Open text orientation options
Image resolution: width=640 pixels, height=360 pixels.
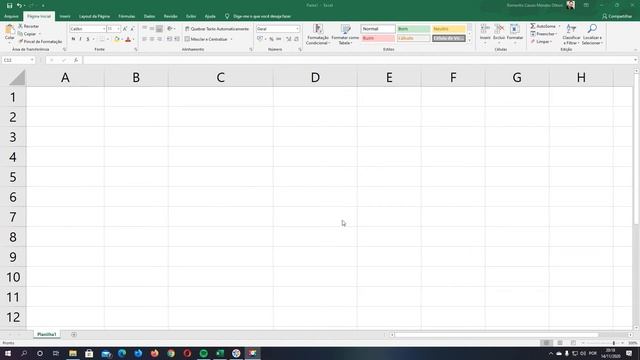171,29
